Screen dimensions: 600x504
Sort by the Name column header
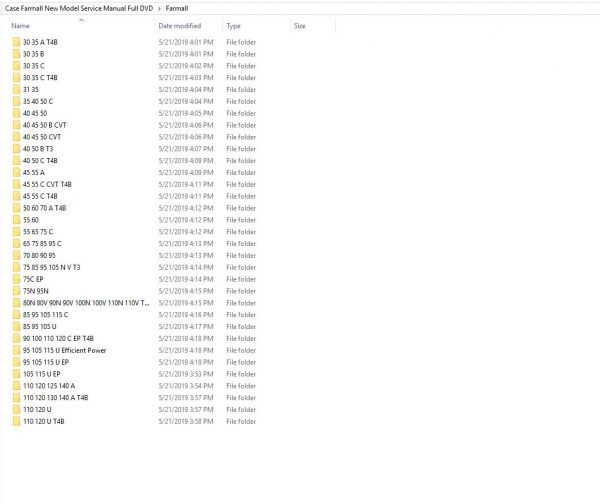point(20,26)
